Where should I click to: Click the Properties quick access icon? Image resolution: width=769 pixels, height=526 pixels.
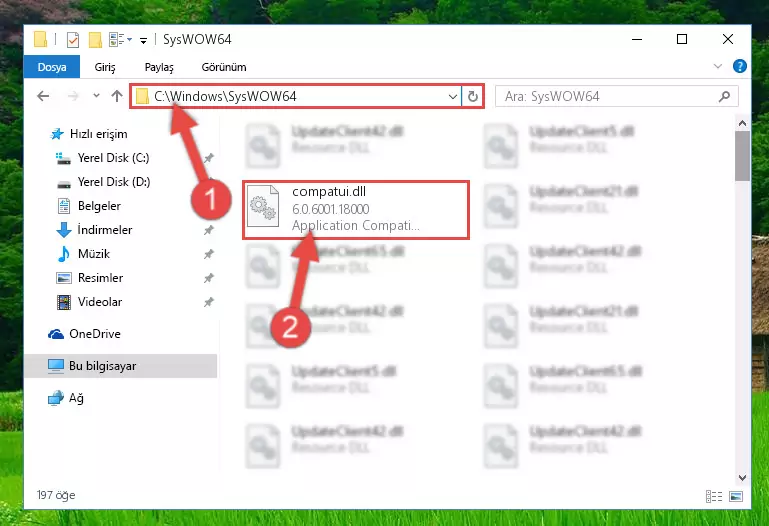pos(73,40)
